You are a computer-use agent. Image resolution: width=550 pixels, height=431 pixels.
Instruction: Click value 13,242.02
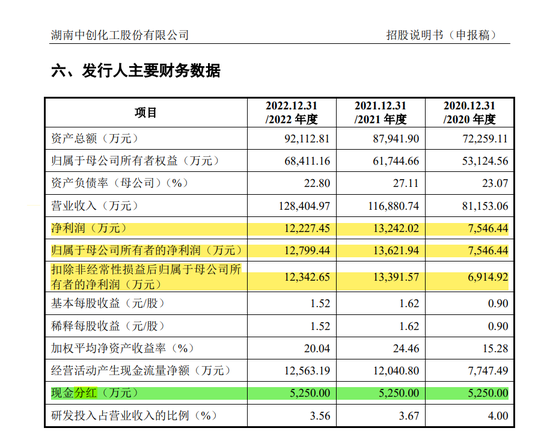(396, 229)
